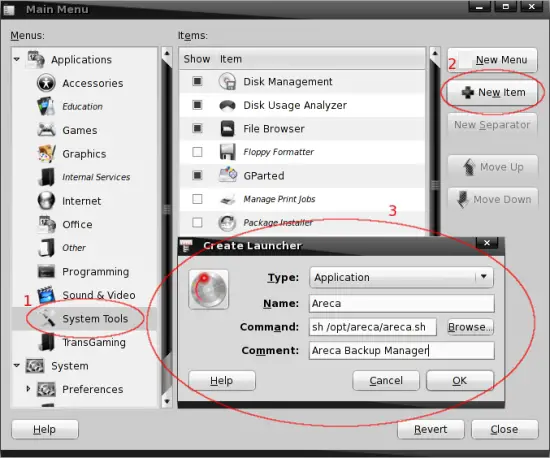
Task: Click the Programming category icon
Action: tap(46, 271)
